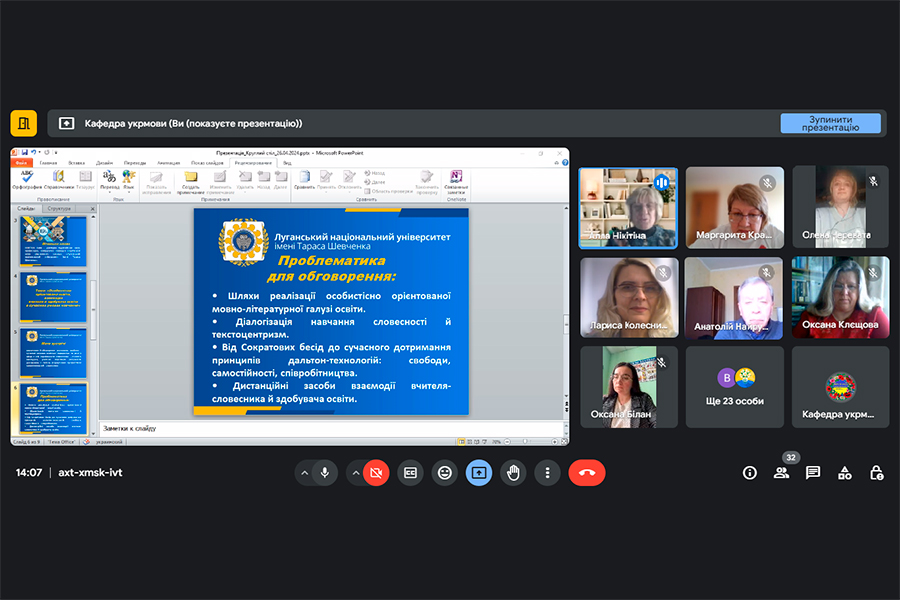Open the 'Файл' tab in PowerPoint
This screenshot has height=600, width=900.
point(22,163)
